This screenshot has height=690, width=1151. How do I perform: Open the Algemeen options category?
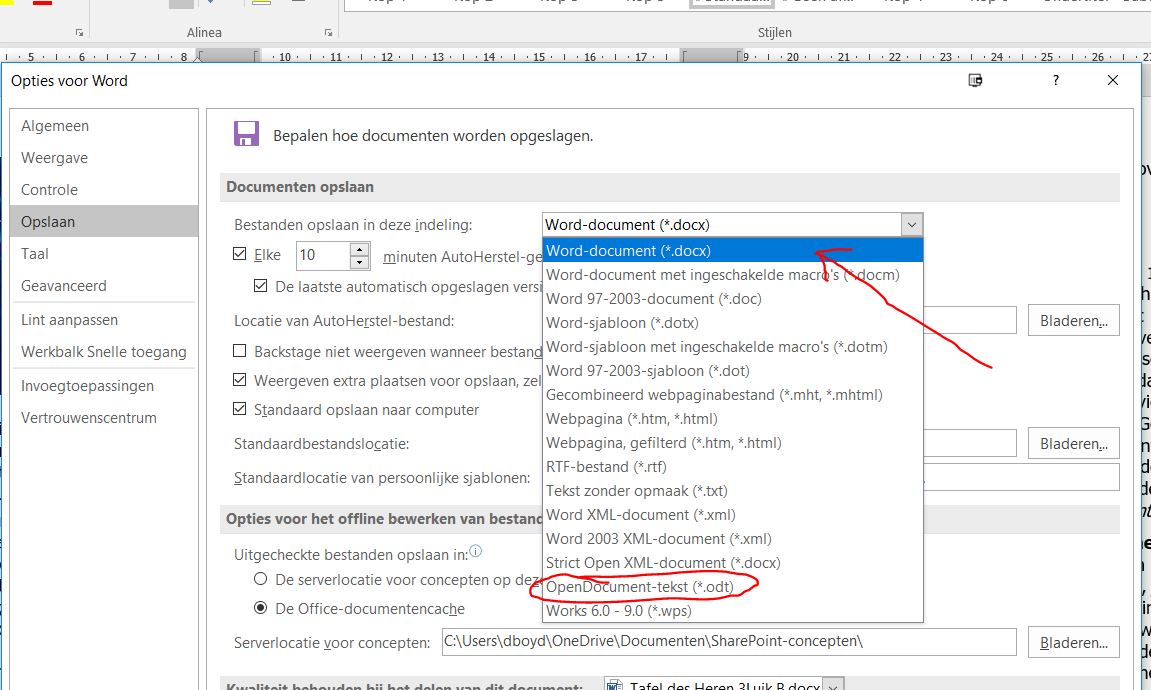click(104, 126)
